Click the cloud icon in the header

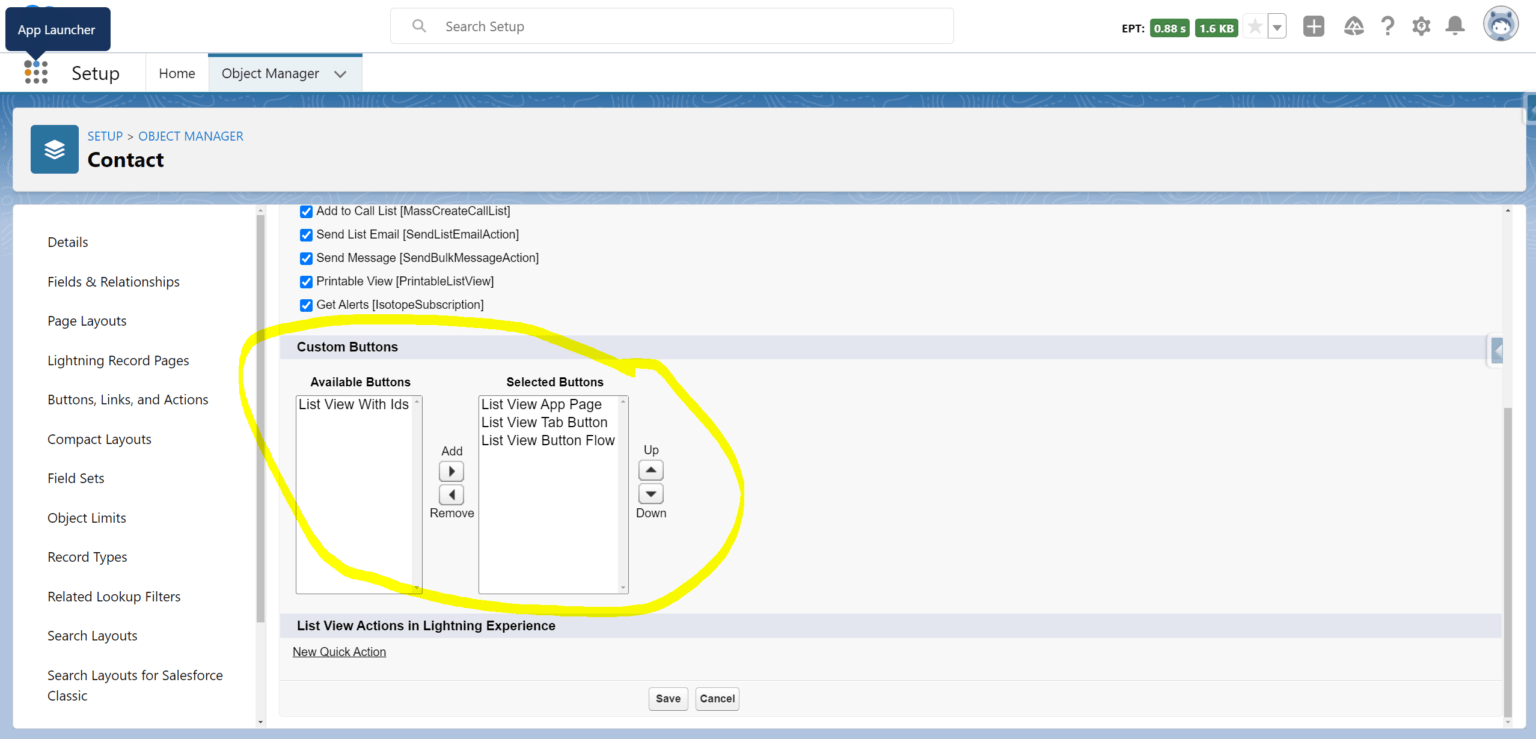click(x=1354, y=26)
